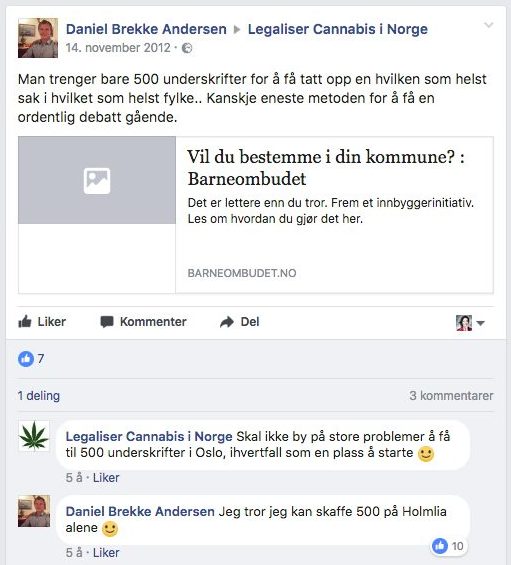Viewport: 511px width, 565px height.
Task: Click Daniel's profile photo in post header
Action: [38, 38]
